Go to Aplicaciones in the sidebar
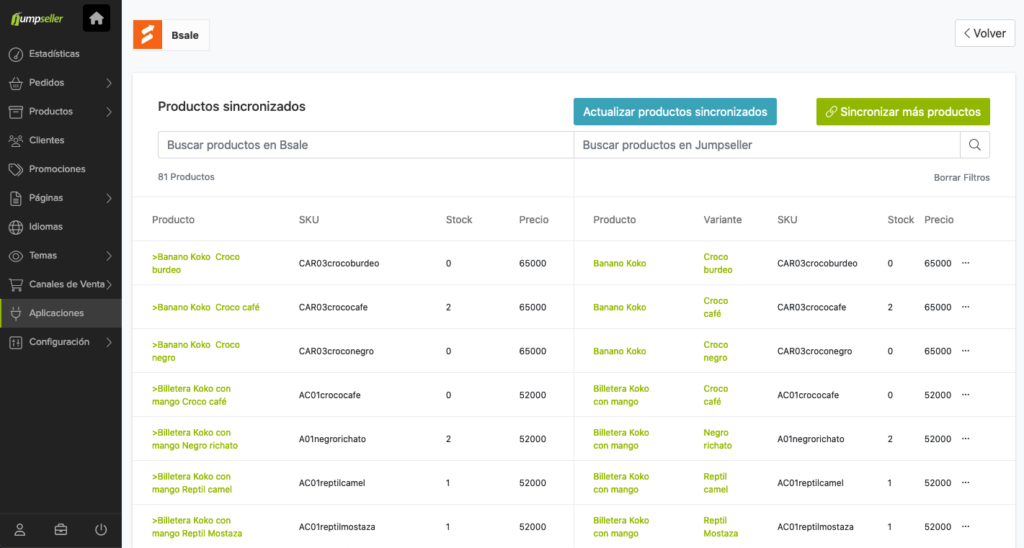Screen dimensions: 1024x548 (56, 313)
